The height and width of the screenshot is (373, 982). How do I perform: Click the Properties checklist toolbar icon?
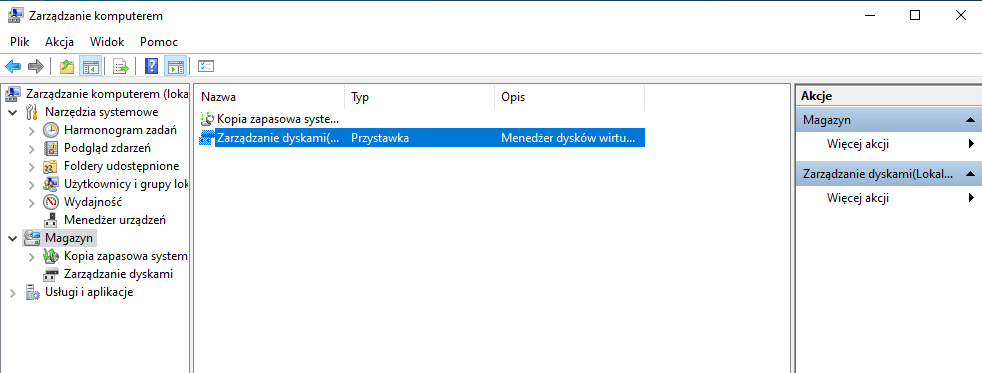point(206,66)
